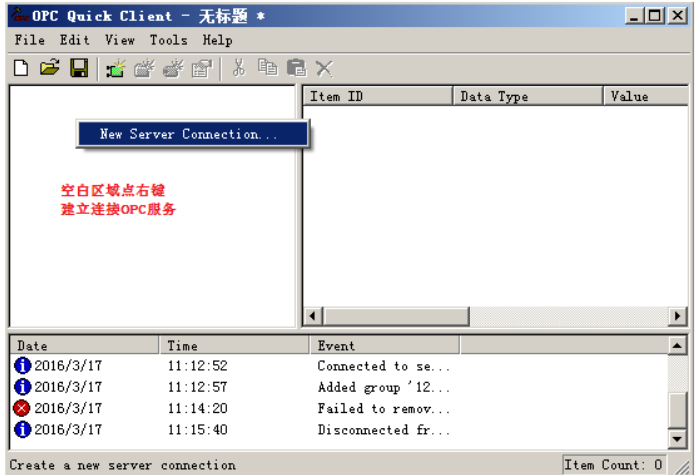Viewport: 695px width, 475px height.
Task: Click info icon of 11:12:52 event
Action: click(x=23, y=366)
